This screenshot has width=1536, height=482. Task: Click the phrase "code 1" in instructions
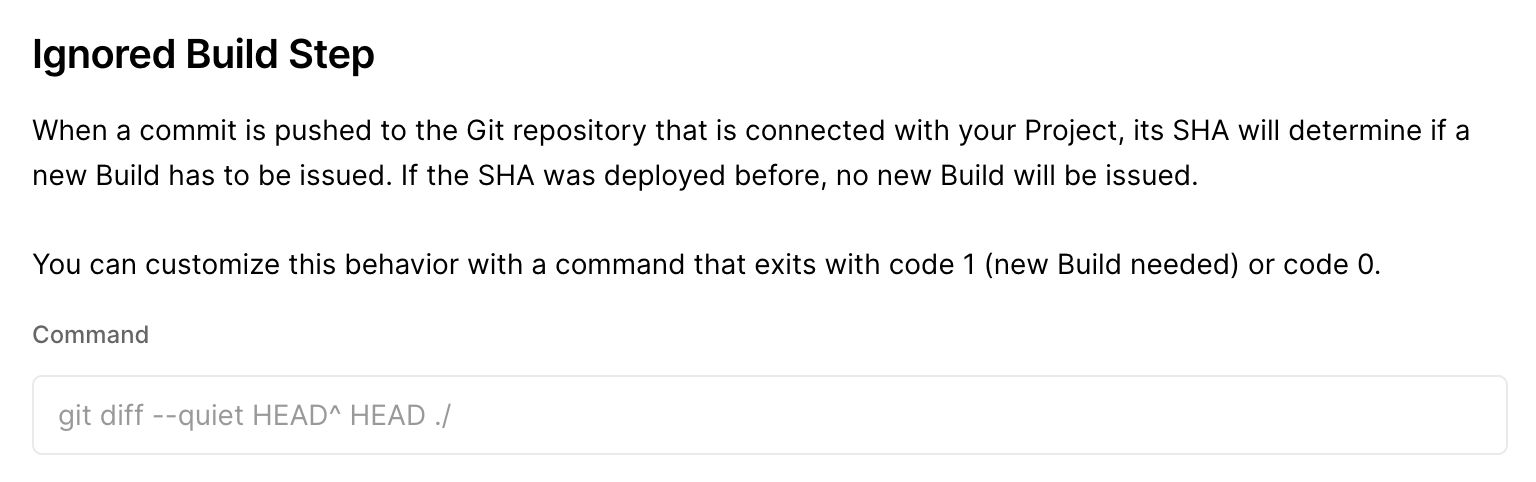[924, 266]
